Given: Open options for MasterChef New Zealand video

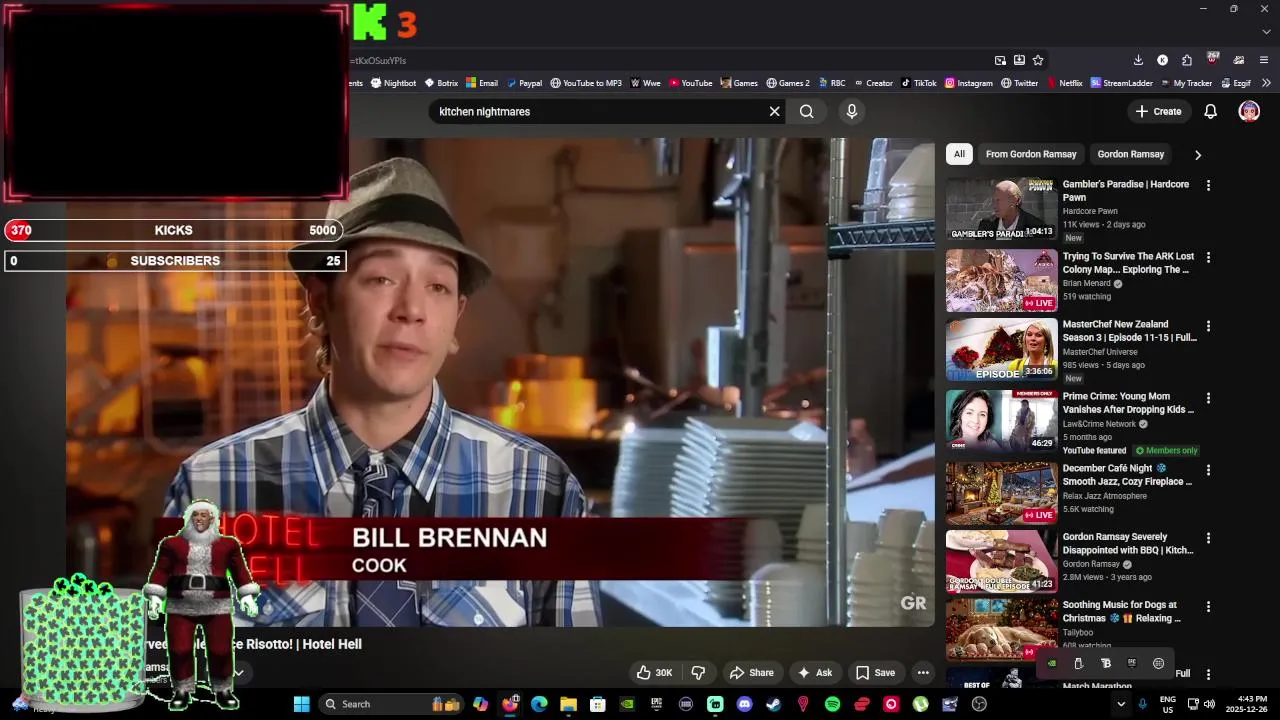Looking at the screenshot, I should (1208, 326).
